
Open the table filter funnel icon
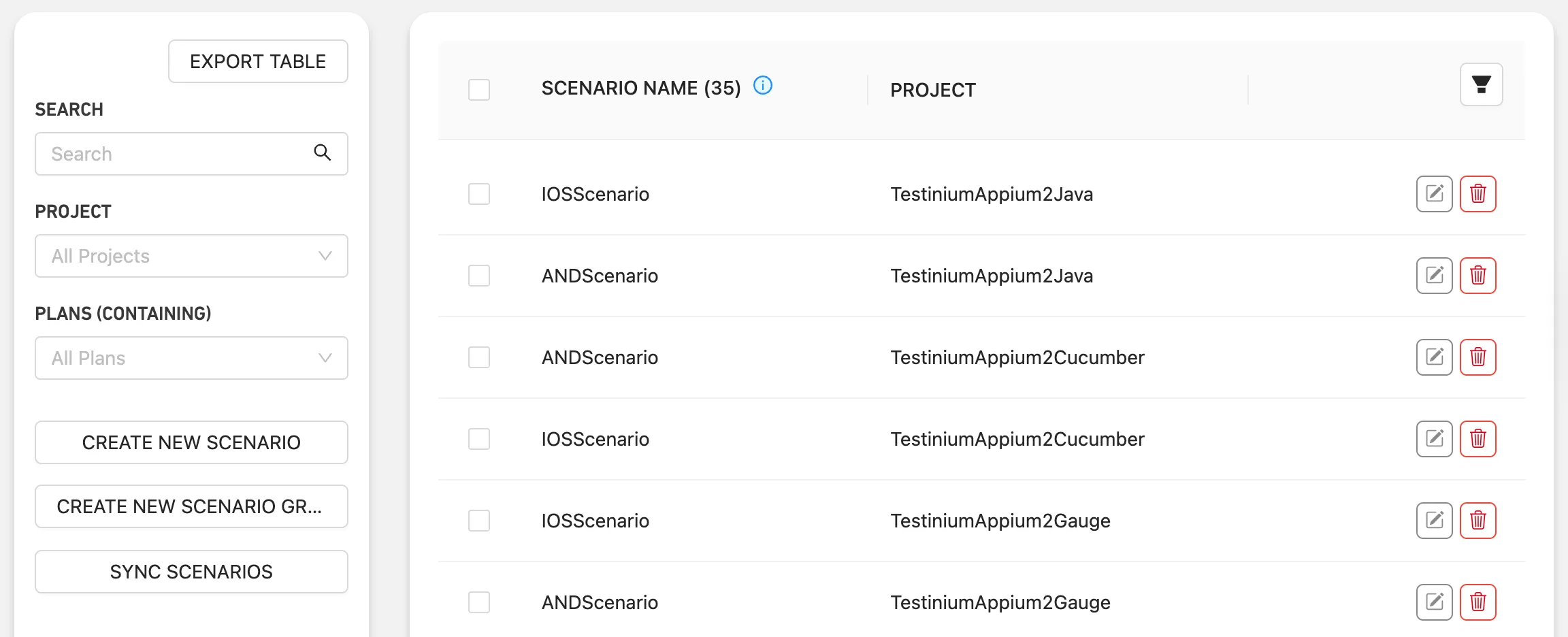coord(1481,84)
